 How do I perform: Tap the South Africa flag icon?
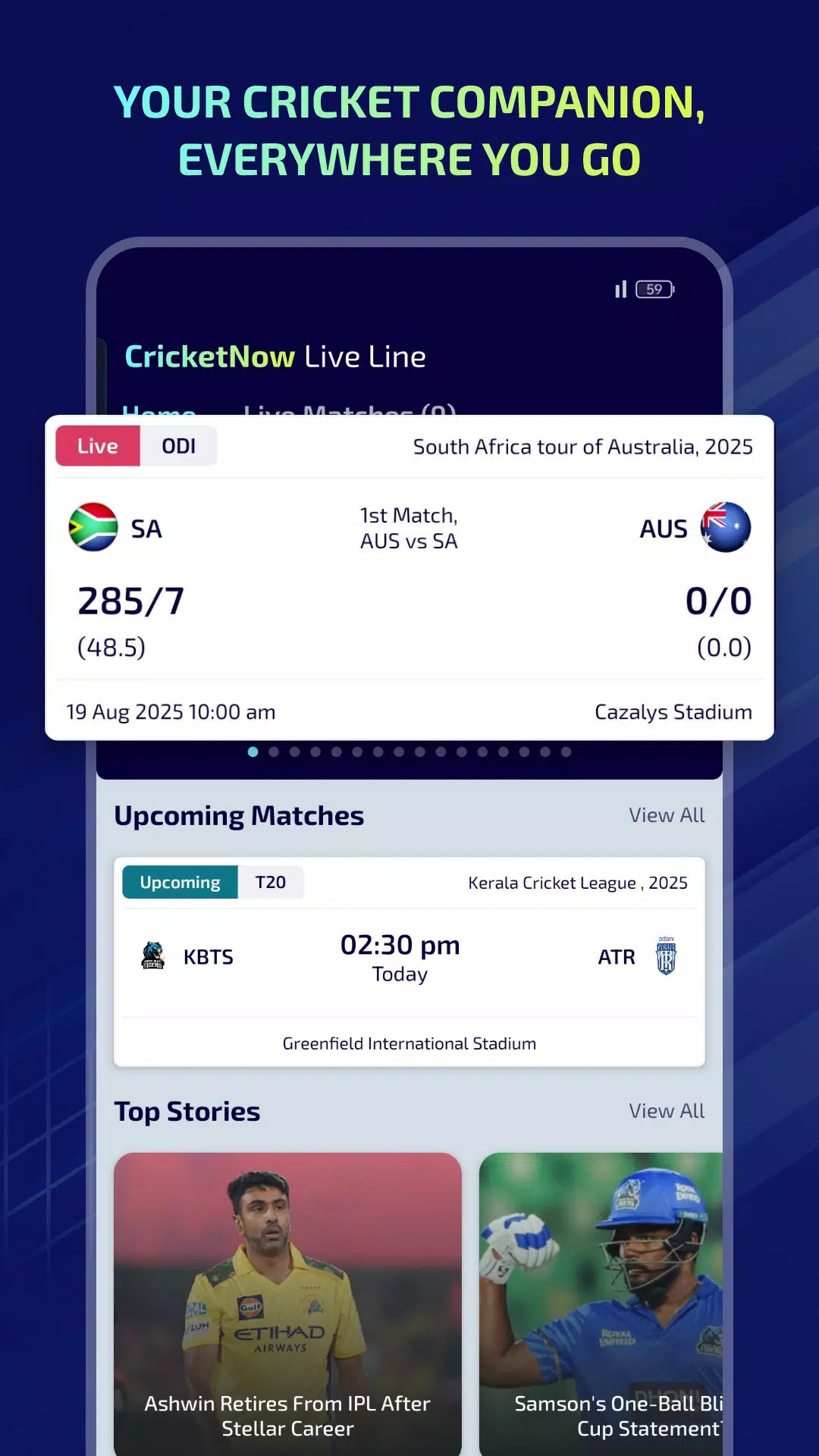click(x=93, y=527)
